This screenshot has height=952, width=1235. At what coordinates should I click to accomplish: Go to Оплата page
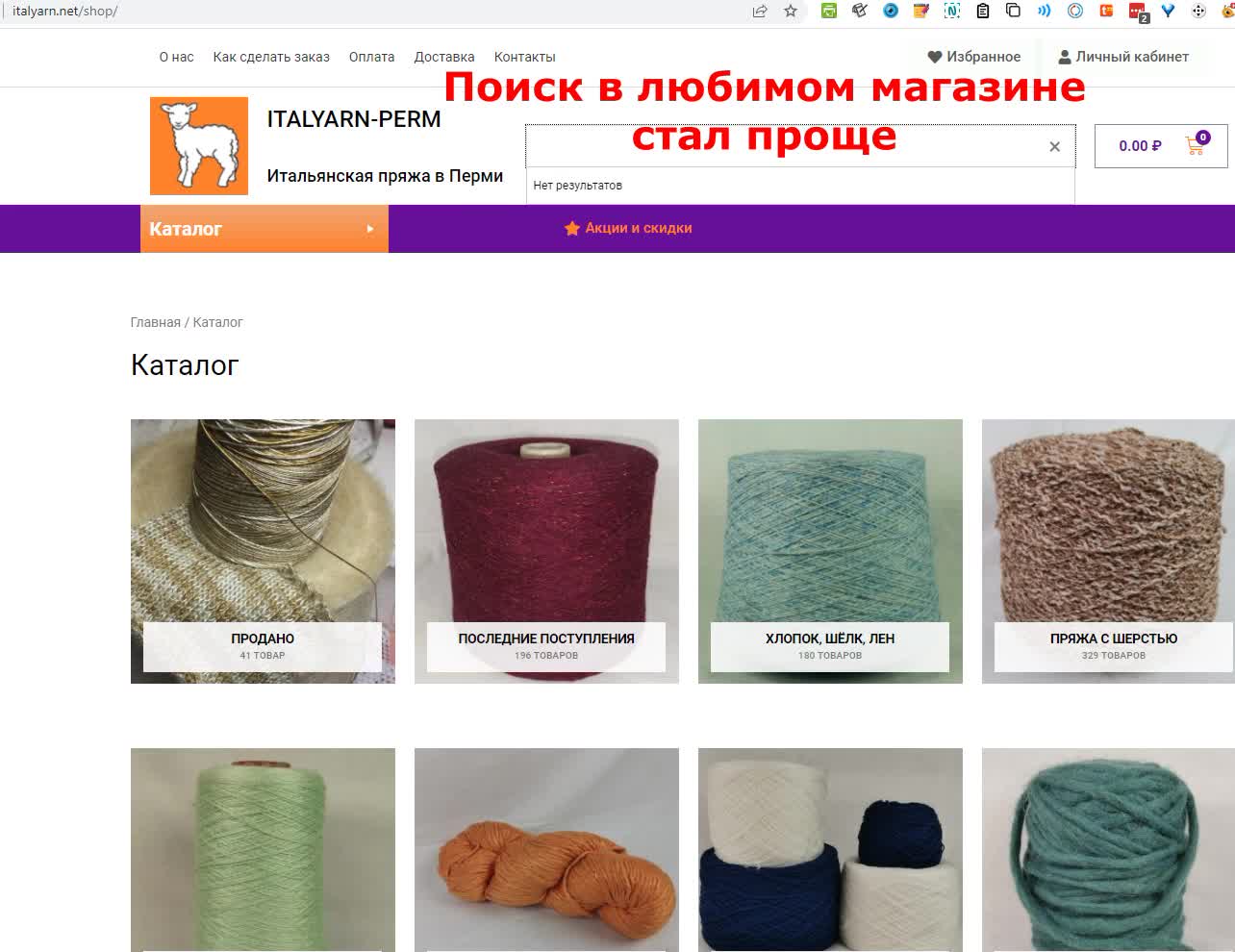371,57
